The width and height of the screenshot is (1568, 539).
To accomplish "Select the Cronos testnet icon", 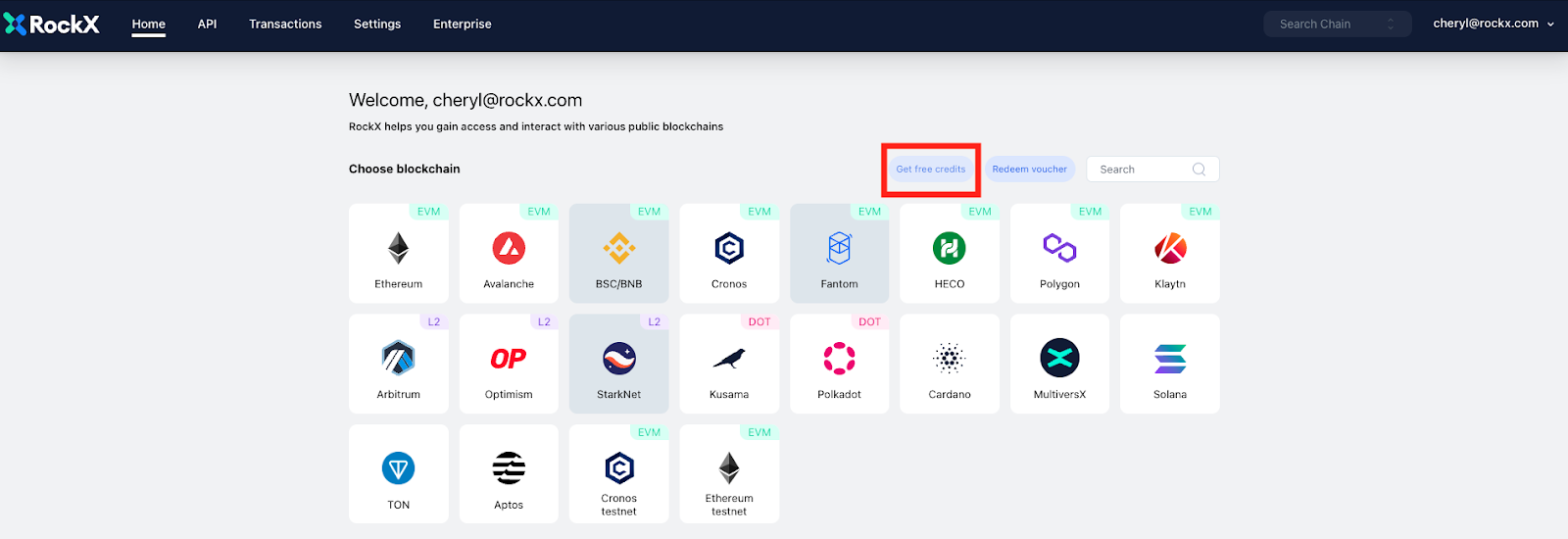I will pos(619,468).
